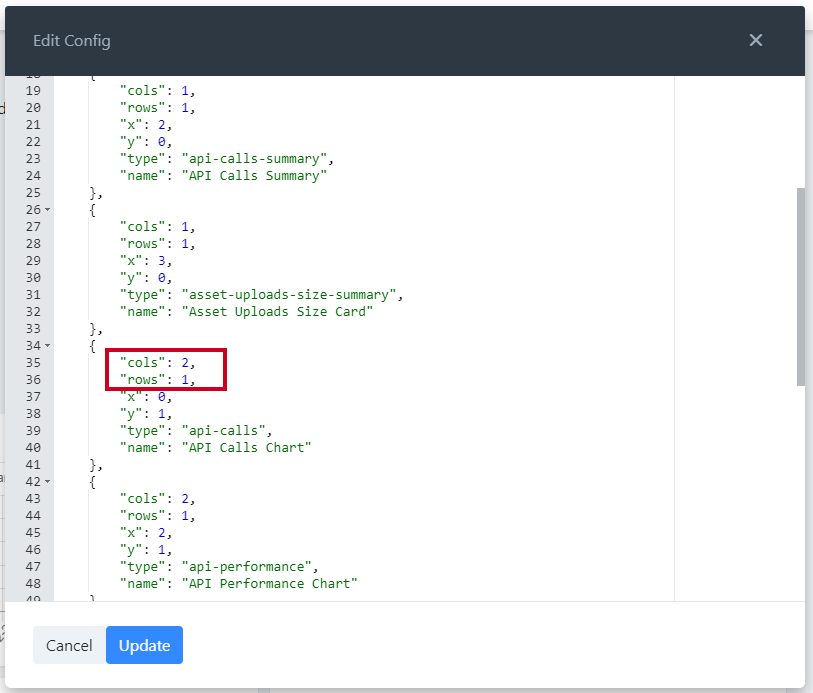Click the cols value on line 35
Viewport: 813px width, 693px height.
click(x=185, y=362)
